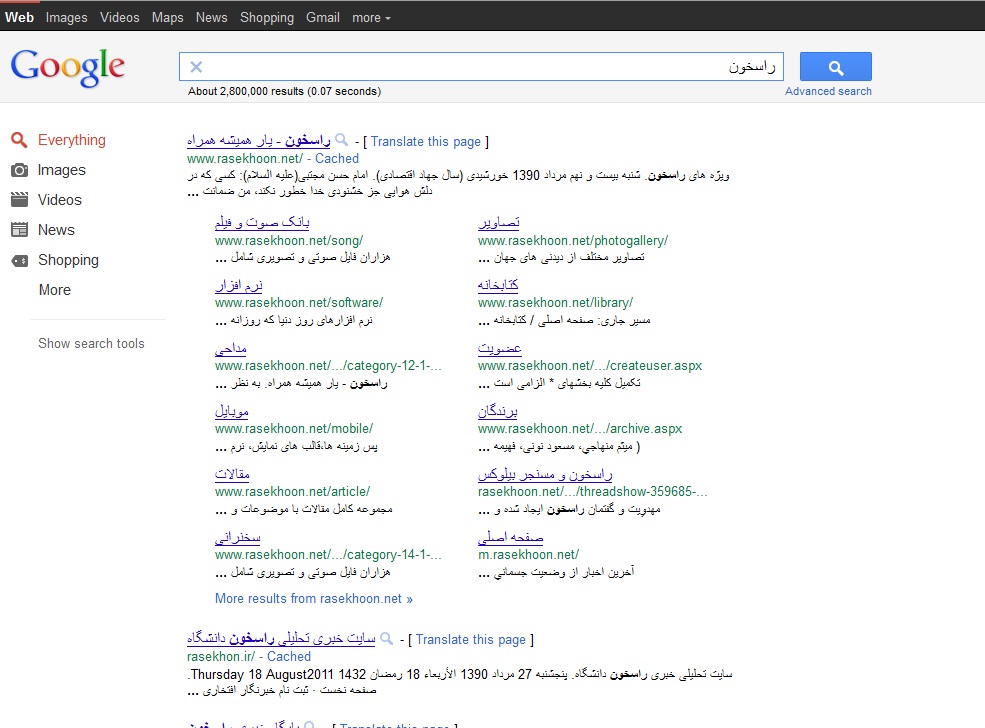The image size is (985, 728).
Task: Click the green URL www.rasekhoon.net/software/
Action: (x=299, y=303)
